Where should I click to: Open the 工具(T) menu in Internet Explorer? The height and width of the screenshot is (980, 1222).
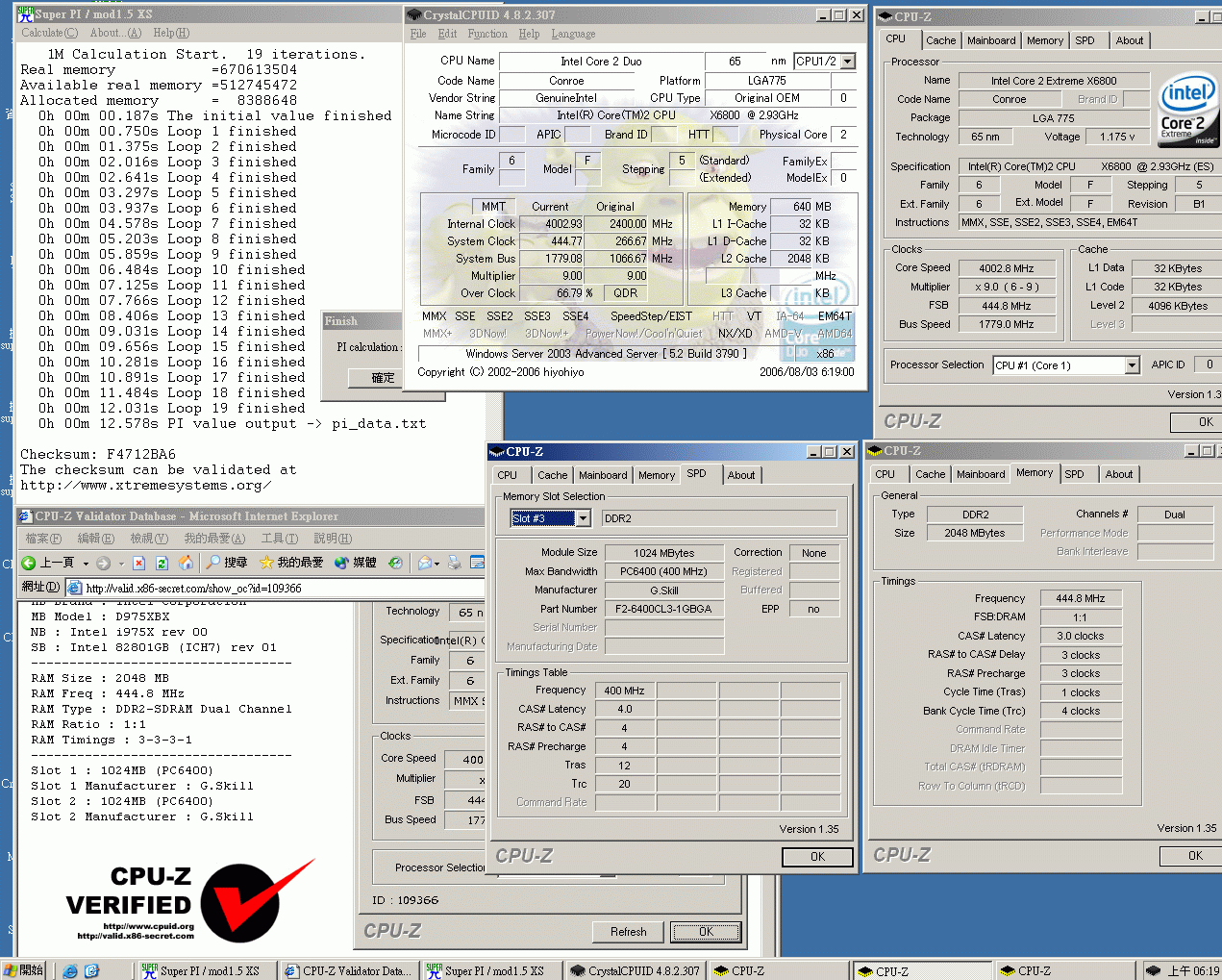[x=280, y=539]
